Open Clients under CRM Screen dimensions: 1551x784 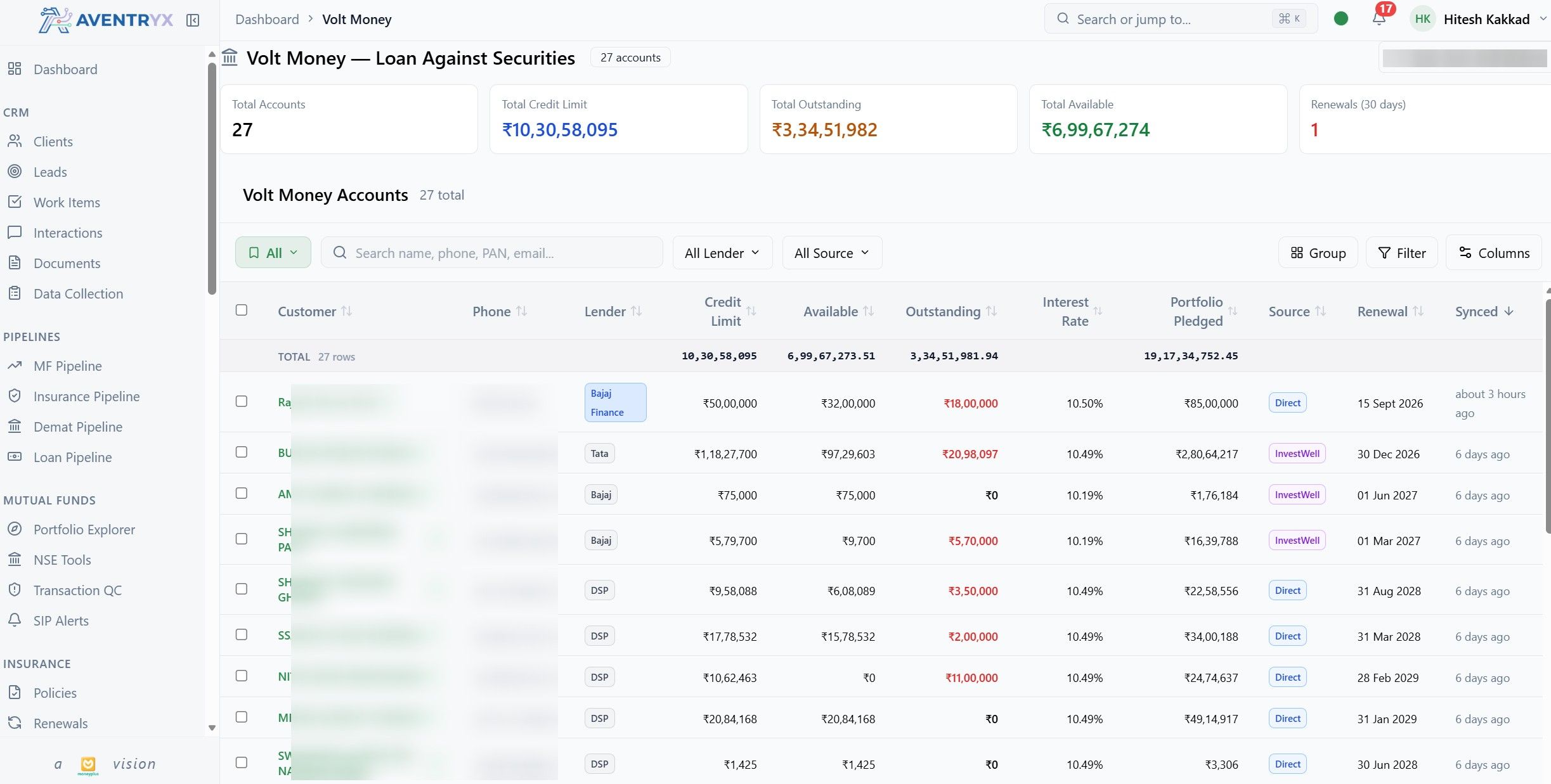pos(53,141)
